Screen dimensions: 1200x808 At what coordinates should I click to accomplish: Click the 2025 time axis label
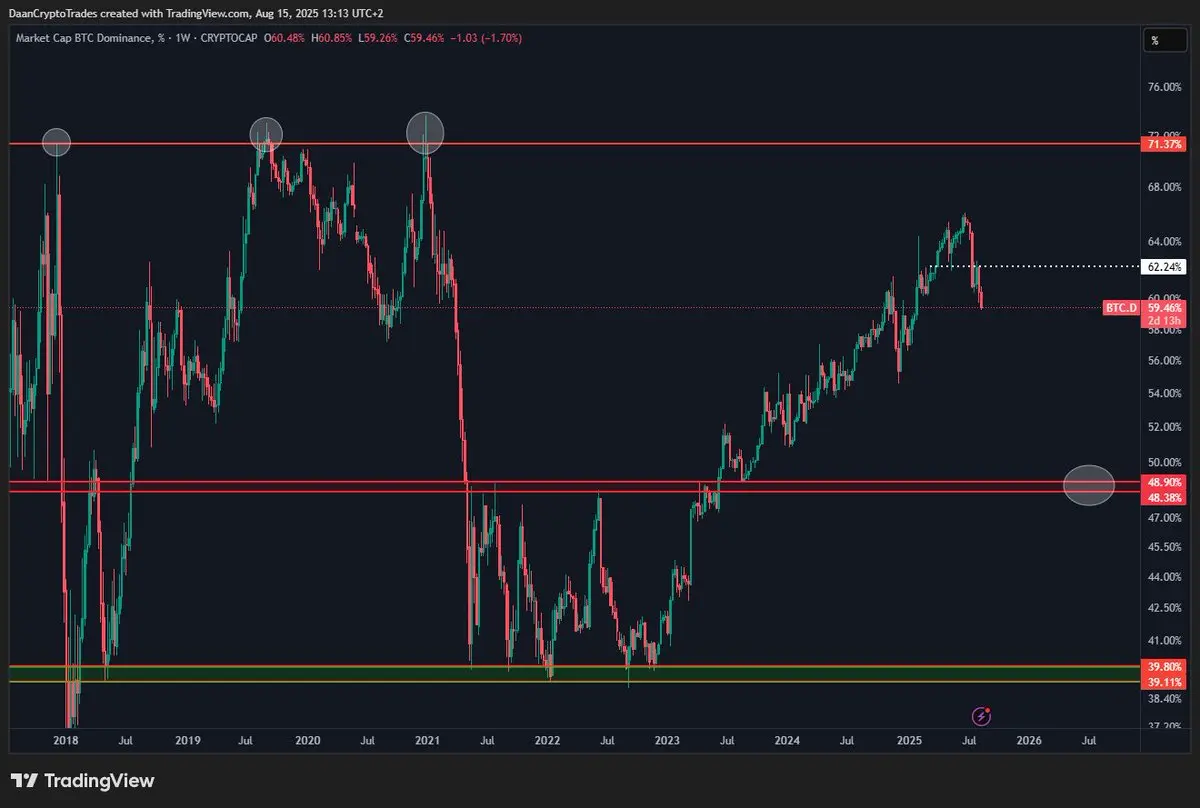point(909,741)
